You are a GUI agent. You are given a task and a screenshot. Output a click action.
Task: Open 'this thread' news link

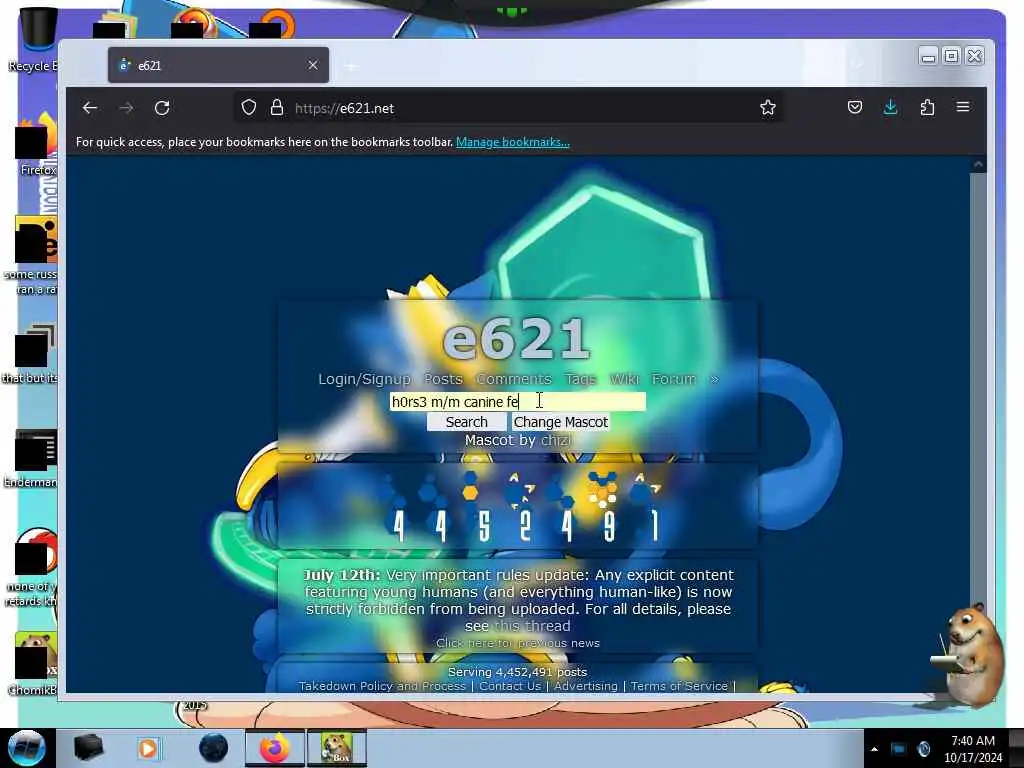click(x=532, y=626)
